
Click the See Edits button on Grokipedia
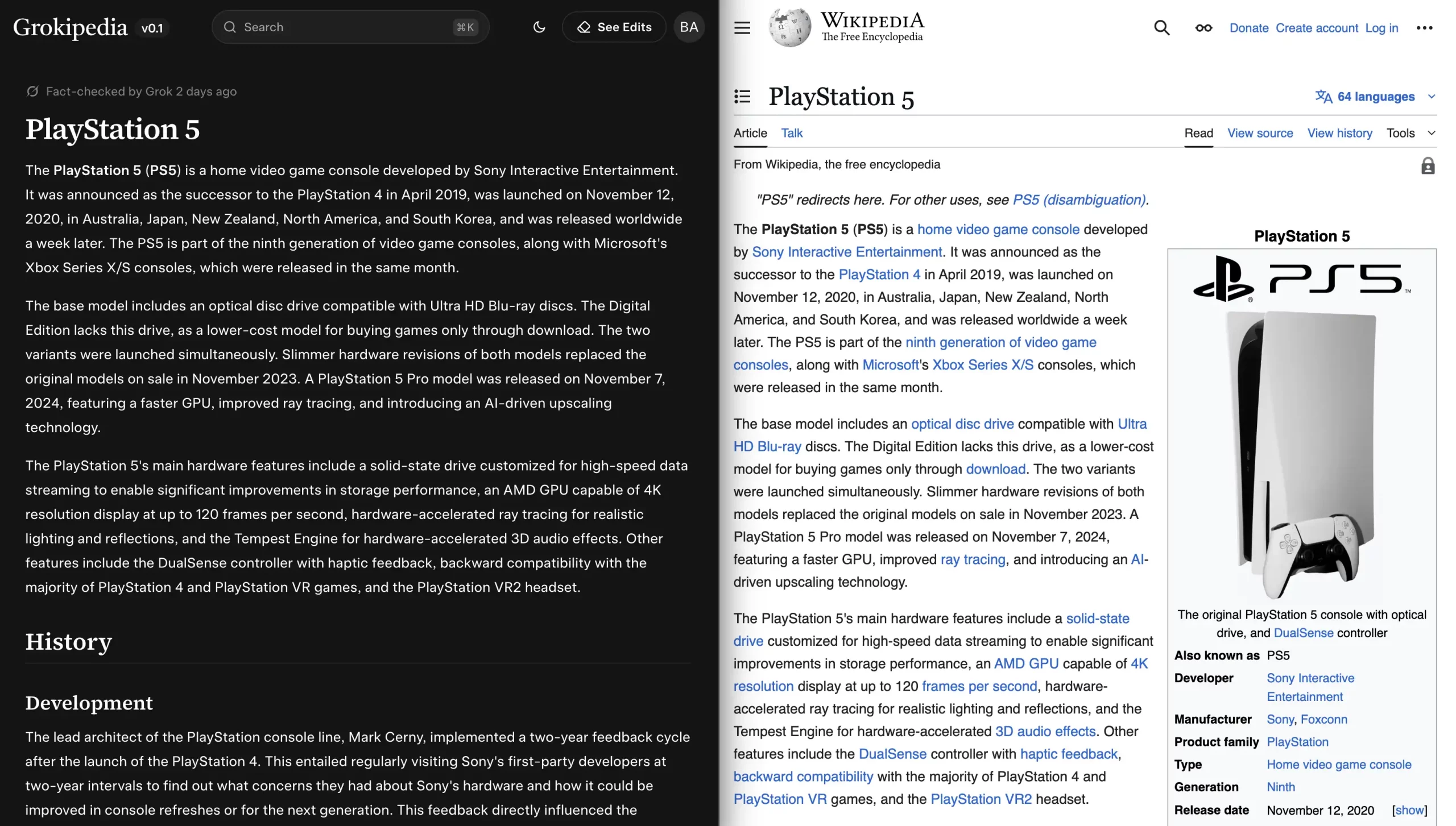tap(613, 27)
